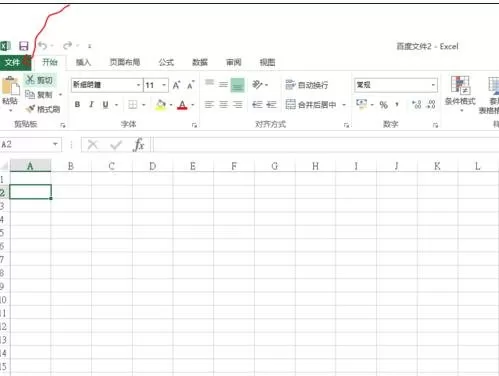The image size is (499, 376).
Task: Click the Merge and Center button
Action: [311, 105]
